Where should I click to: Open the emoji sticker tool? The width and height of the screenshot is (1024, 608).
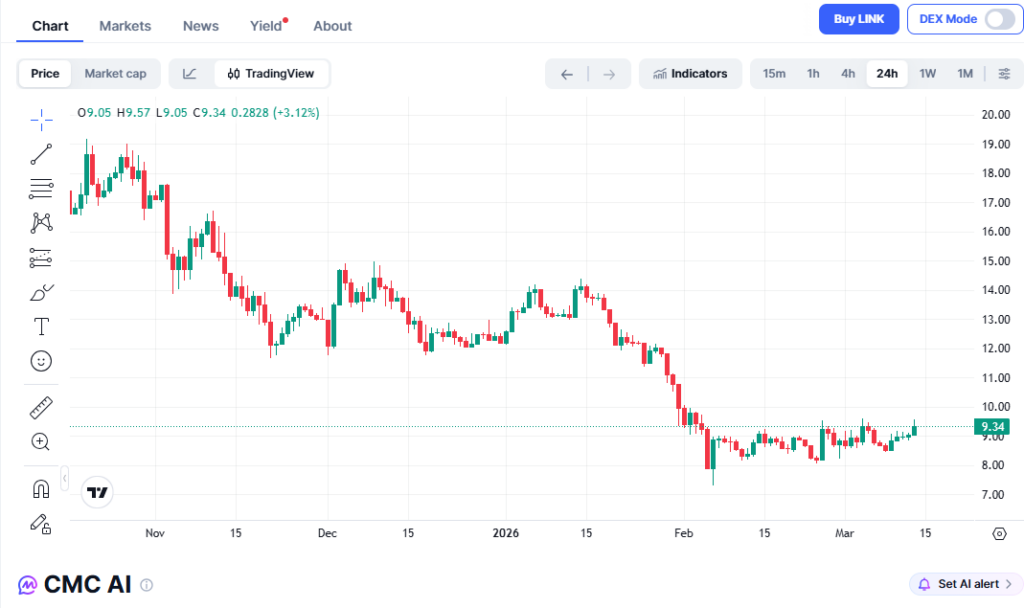(41, 361)
